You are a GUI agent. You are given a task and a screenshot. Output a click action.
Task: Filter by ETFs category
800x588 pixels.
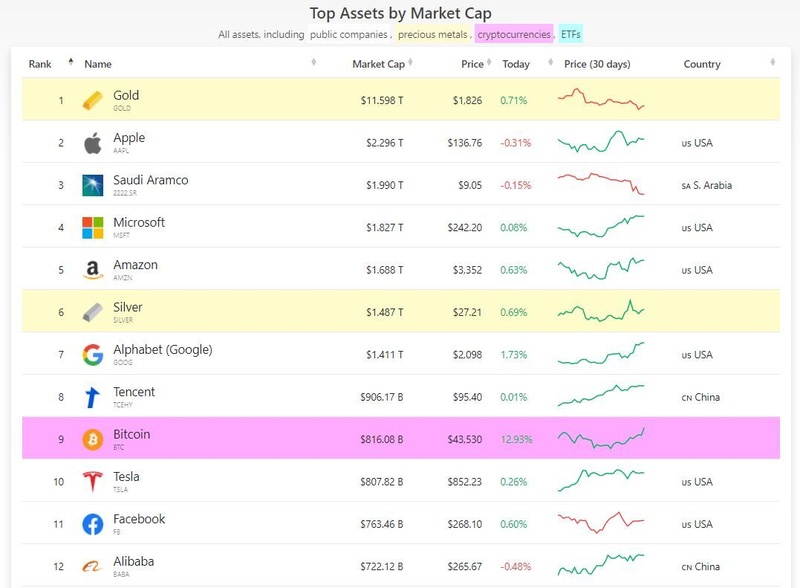tap(571, 34)
